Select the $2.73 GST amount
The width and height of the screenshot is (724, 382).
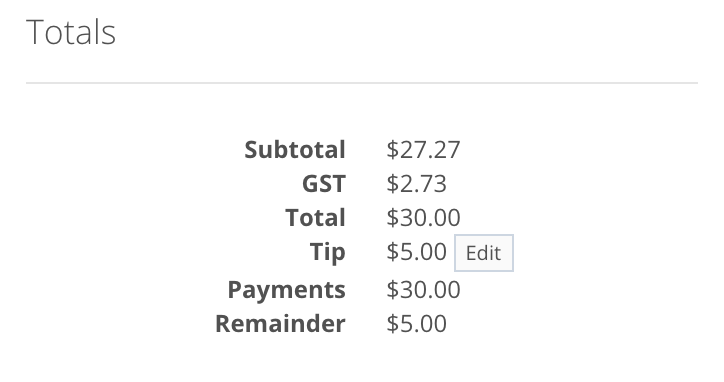tap(416, 183)
